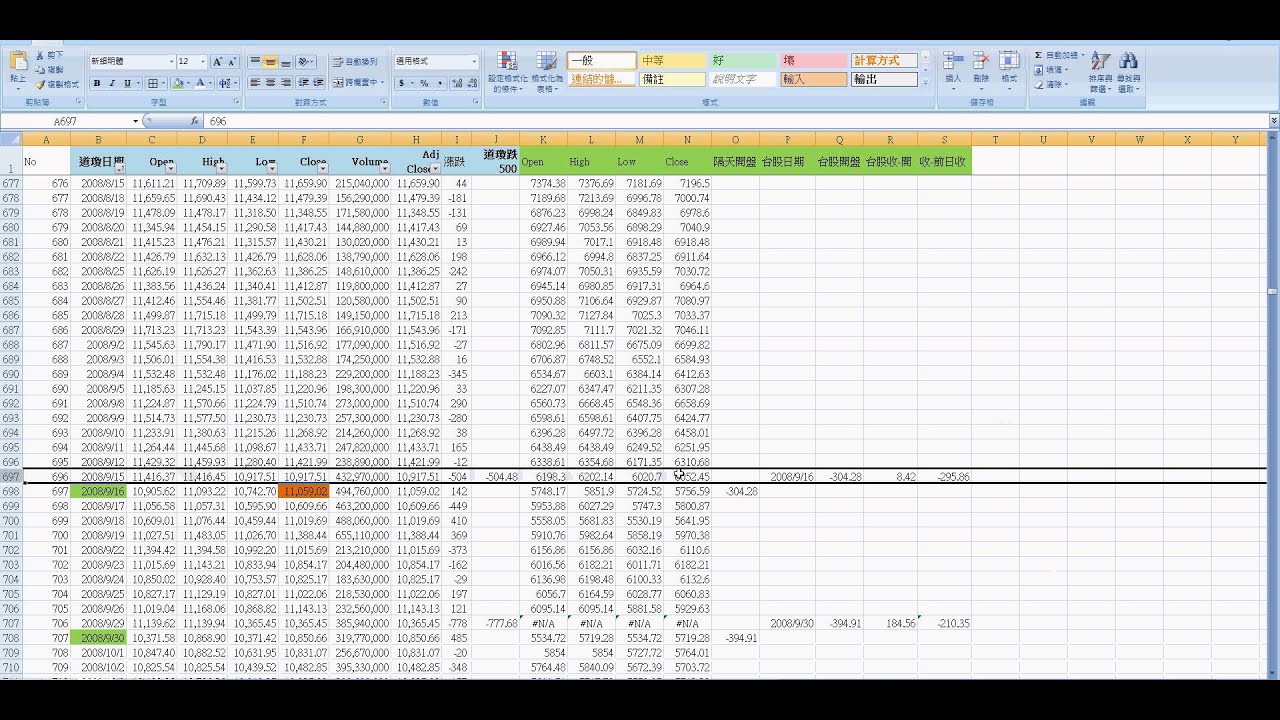The height and width of the screenshot is (720, 1280).
Task: Click the Wrap Text button
Action: (x=356, y=62)
